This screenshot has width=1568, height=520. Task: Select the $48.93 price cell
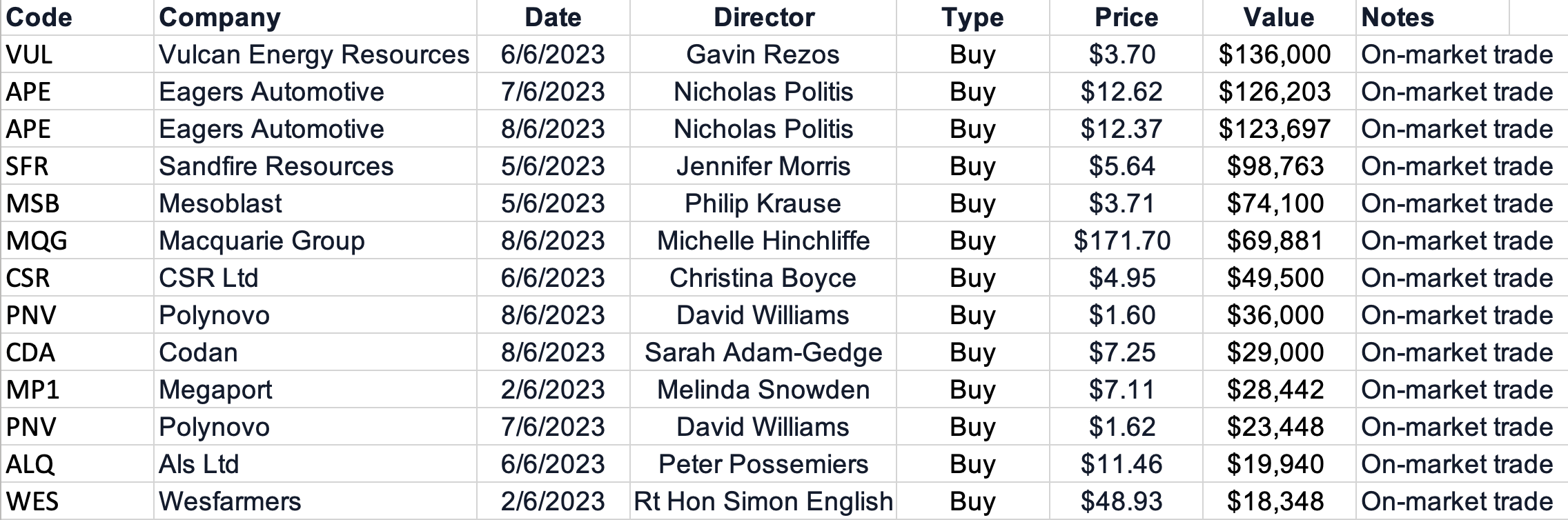tap(1121, 502)
